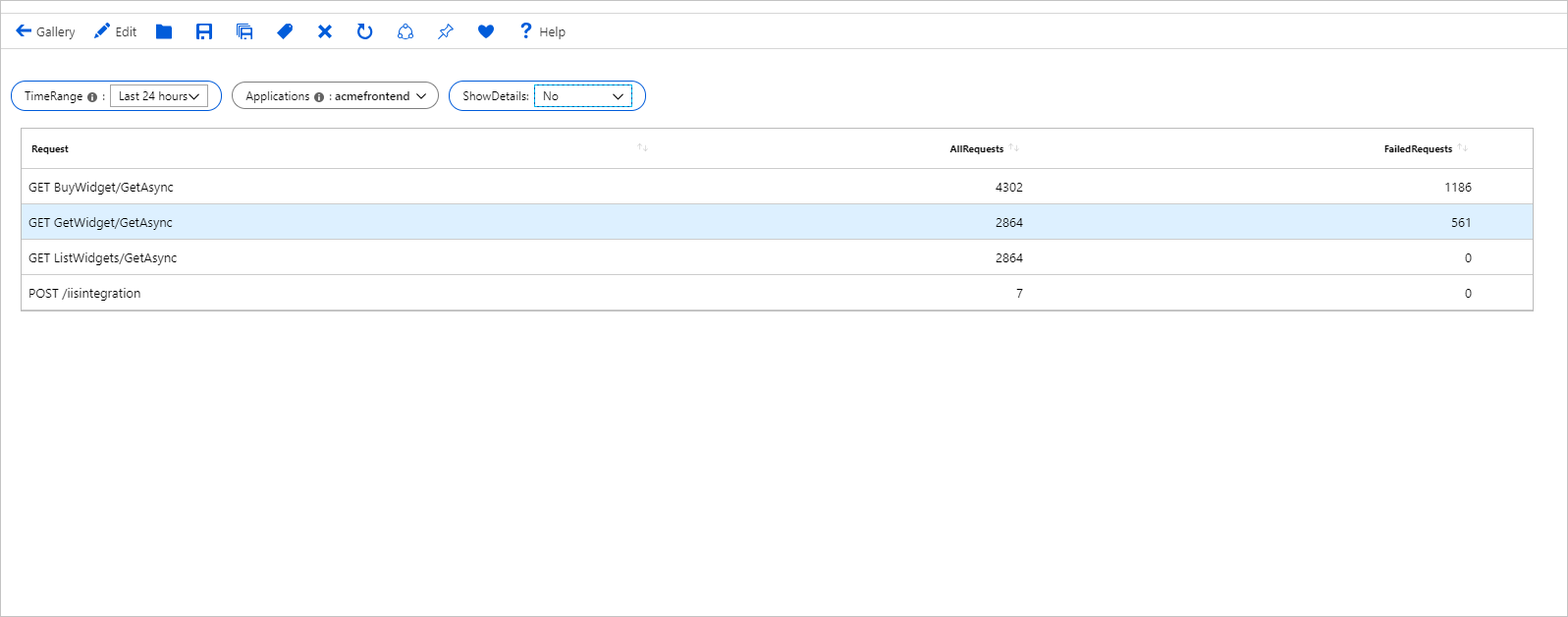This screenshot has height=617, width=1568.
Task: Click the X delete icon in toolbar
Action: (x=325, y=31)
